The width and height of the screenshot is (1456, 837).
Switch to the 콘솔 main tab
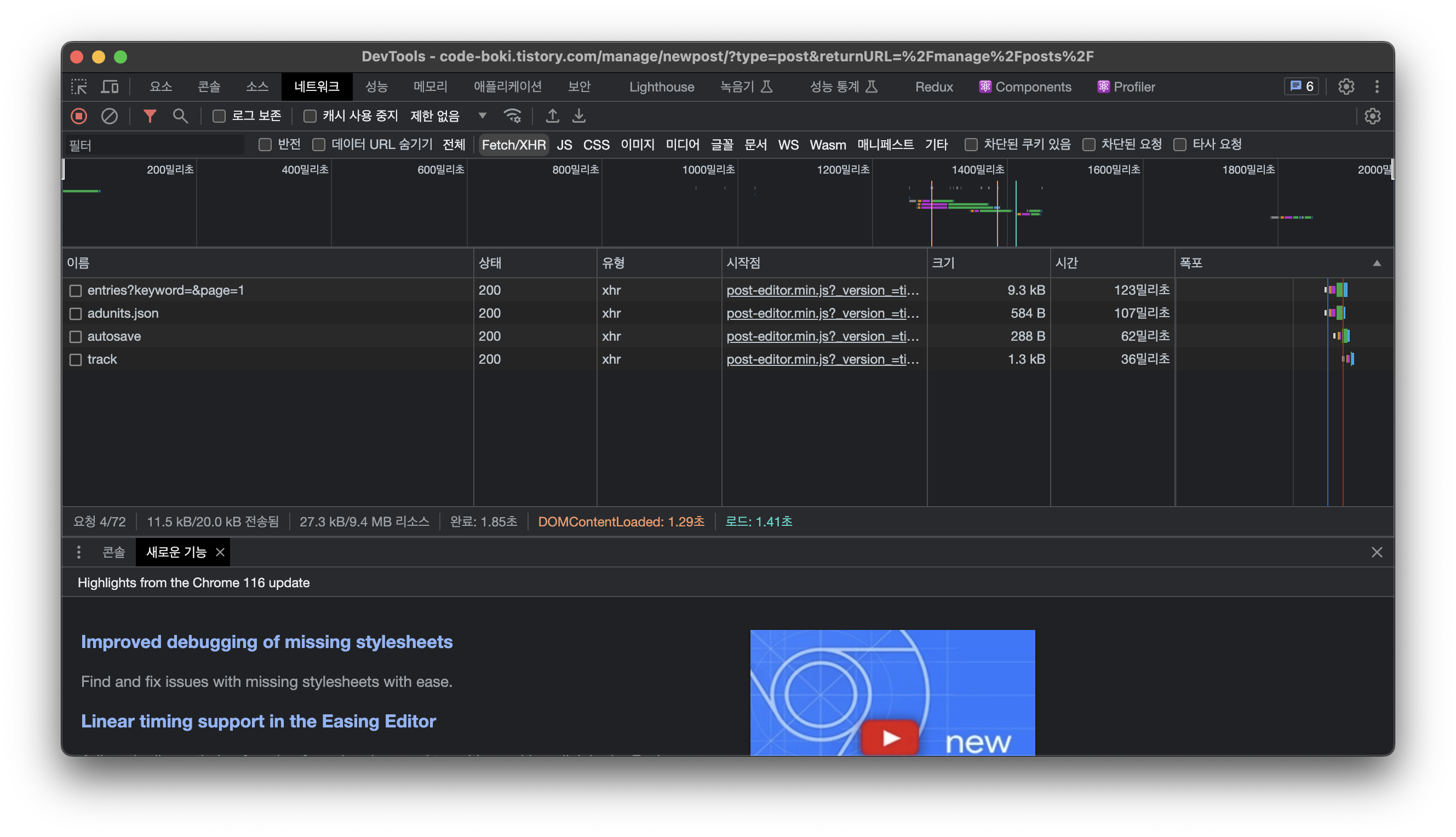[x=209, y=87]
